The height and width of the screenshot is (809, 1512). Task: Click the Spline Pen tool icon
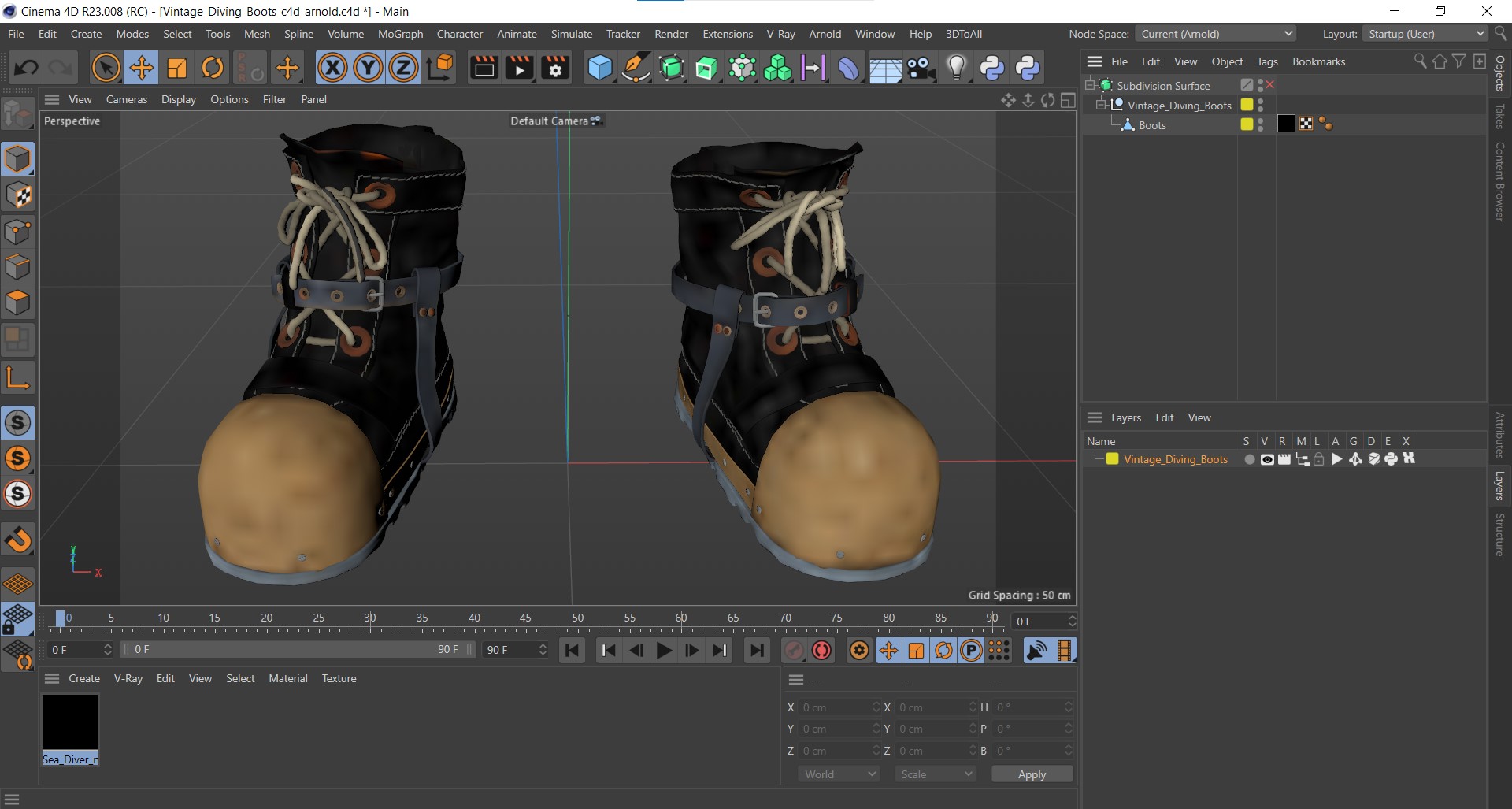click(x=636, y=68)
